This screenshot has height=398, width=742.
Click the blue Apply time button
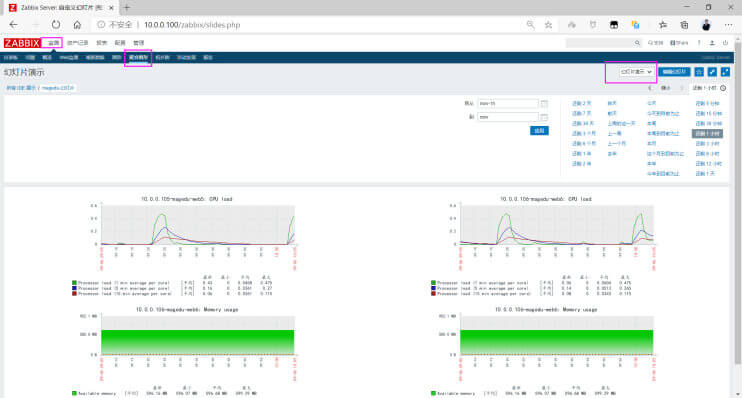coord(539,131)
